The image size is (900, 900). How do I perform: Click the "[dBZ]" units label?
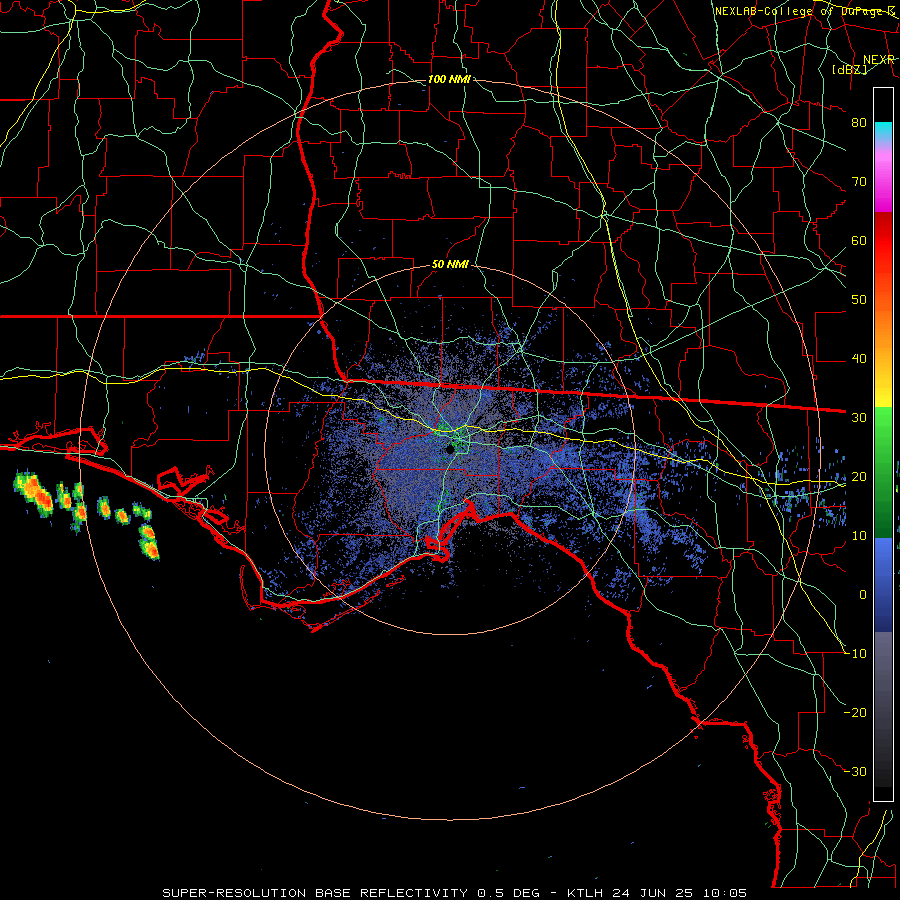(849, 69)
